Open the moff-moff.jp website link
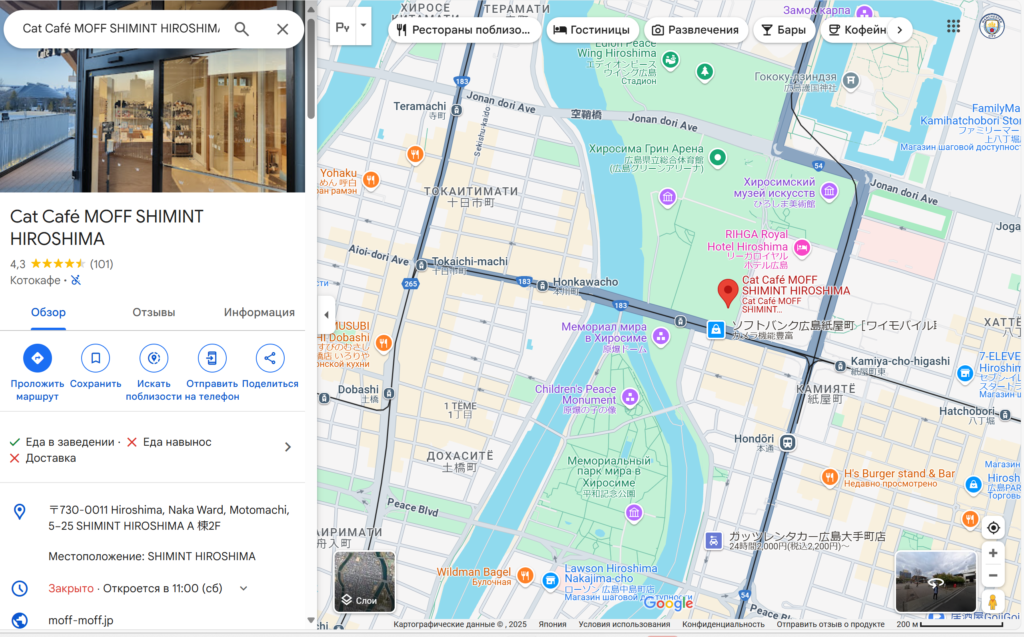 tap(81, 620)
